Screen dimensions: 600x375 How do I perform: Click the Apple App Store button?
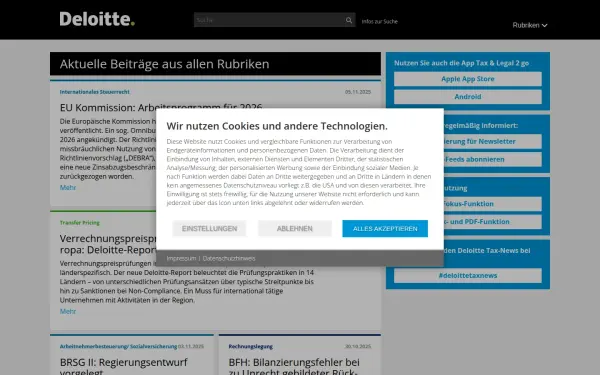[468, 79]
